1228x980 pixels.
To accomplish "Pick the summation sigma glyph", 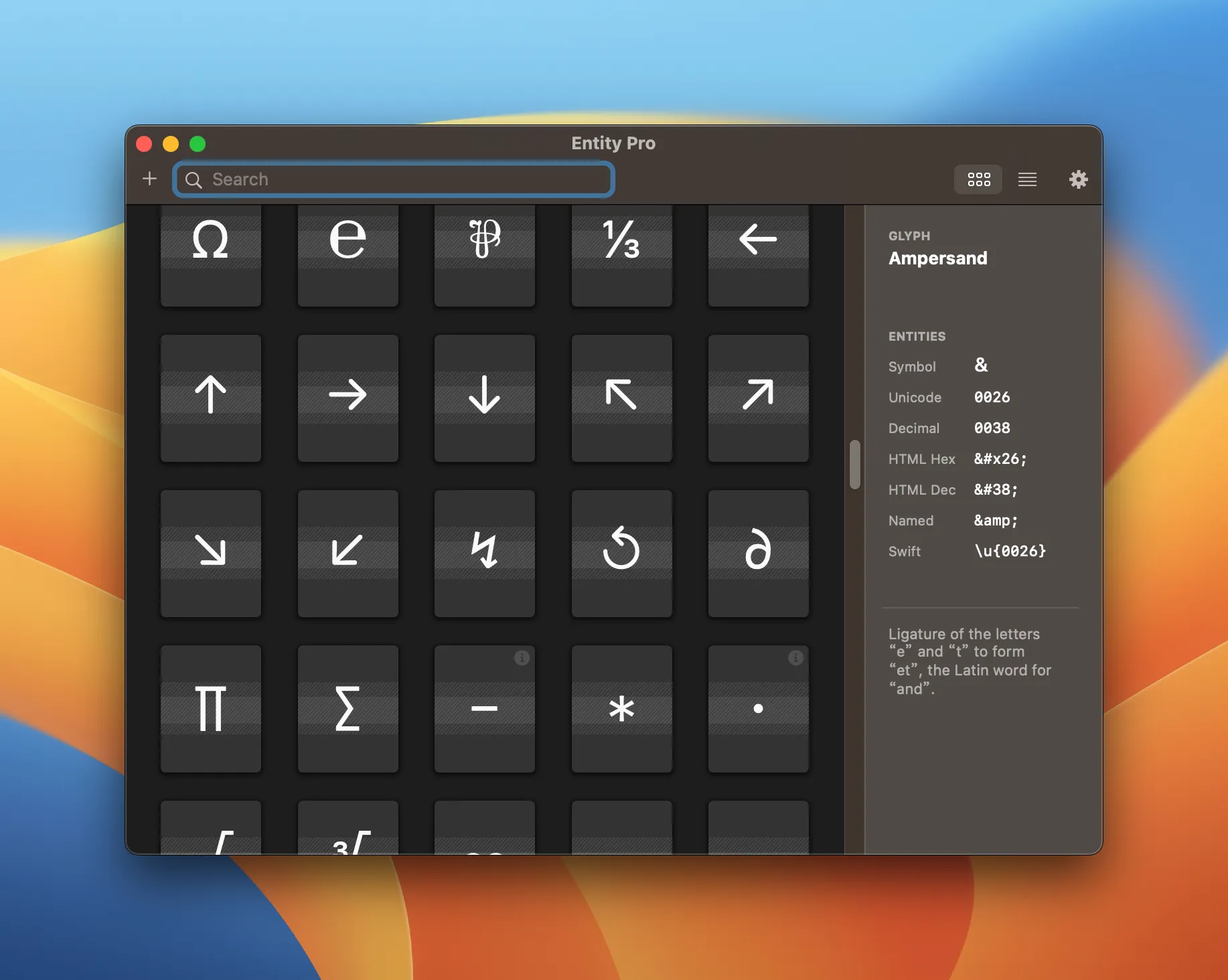I will [x=348, y=709].
